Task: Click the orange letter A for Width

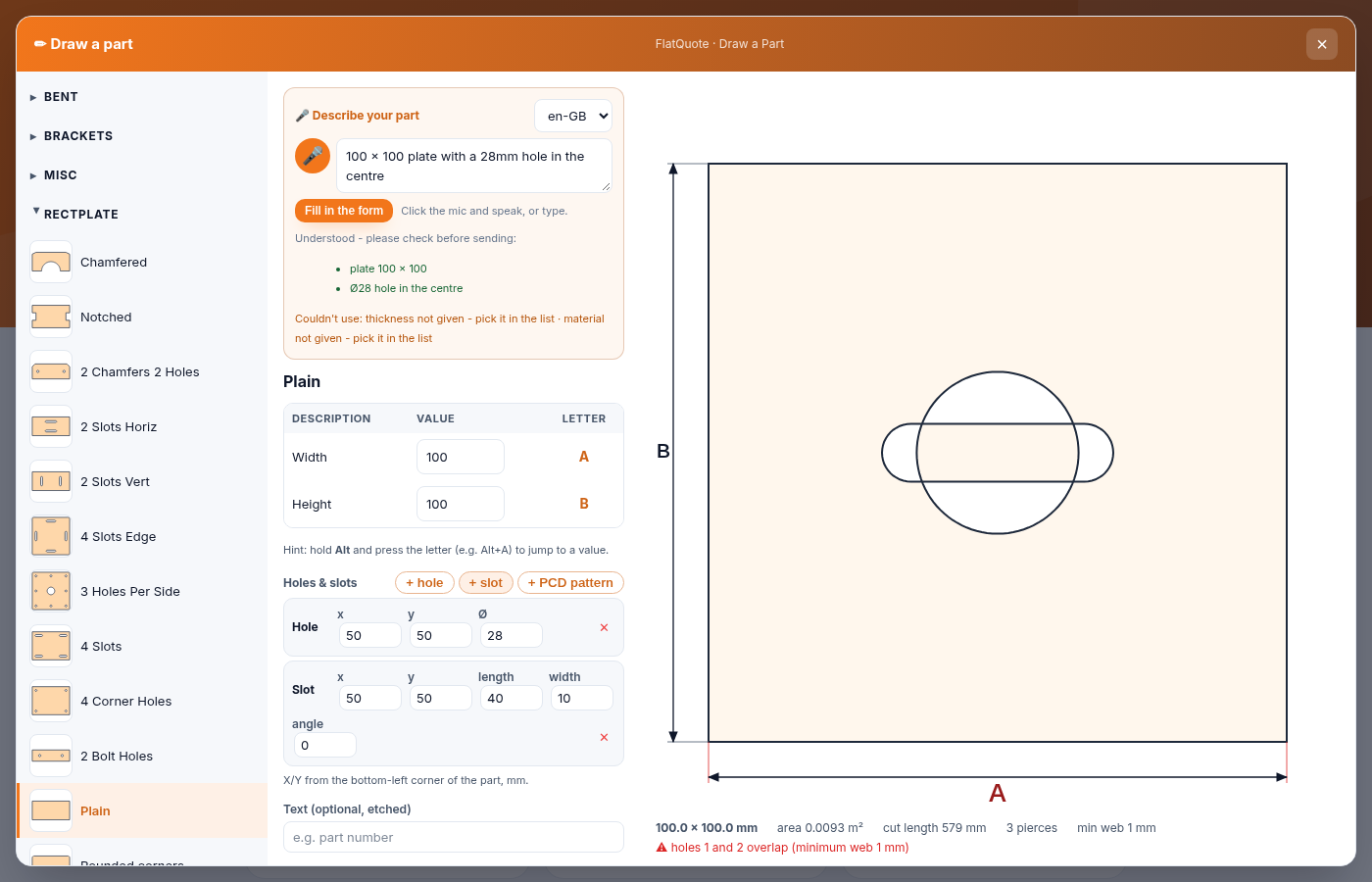Action: tap(584, 457)
